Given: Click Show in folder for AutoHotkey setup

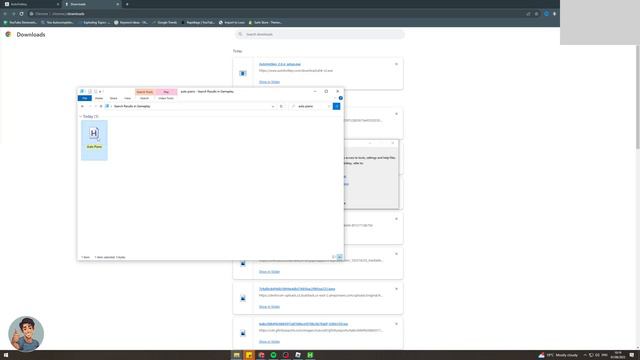Looking at the screenshot, I should [x=269, y=82].
